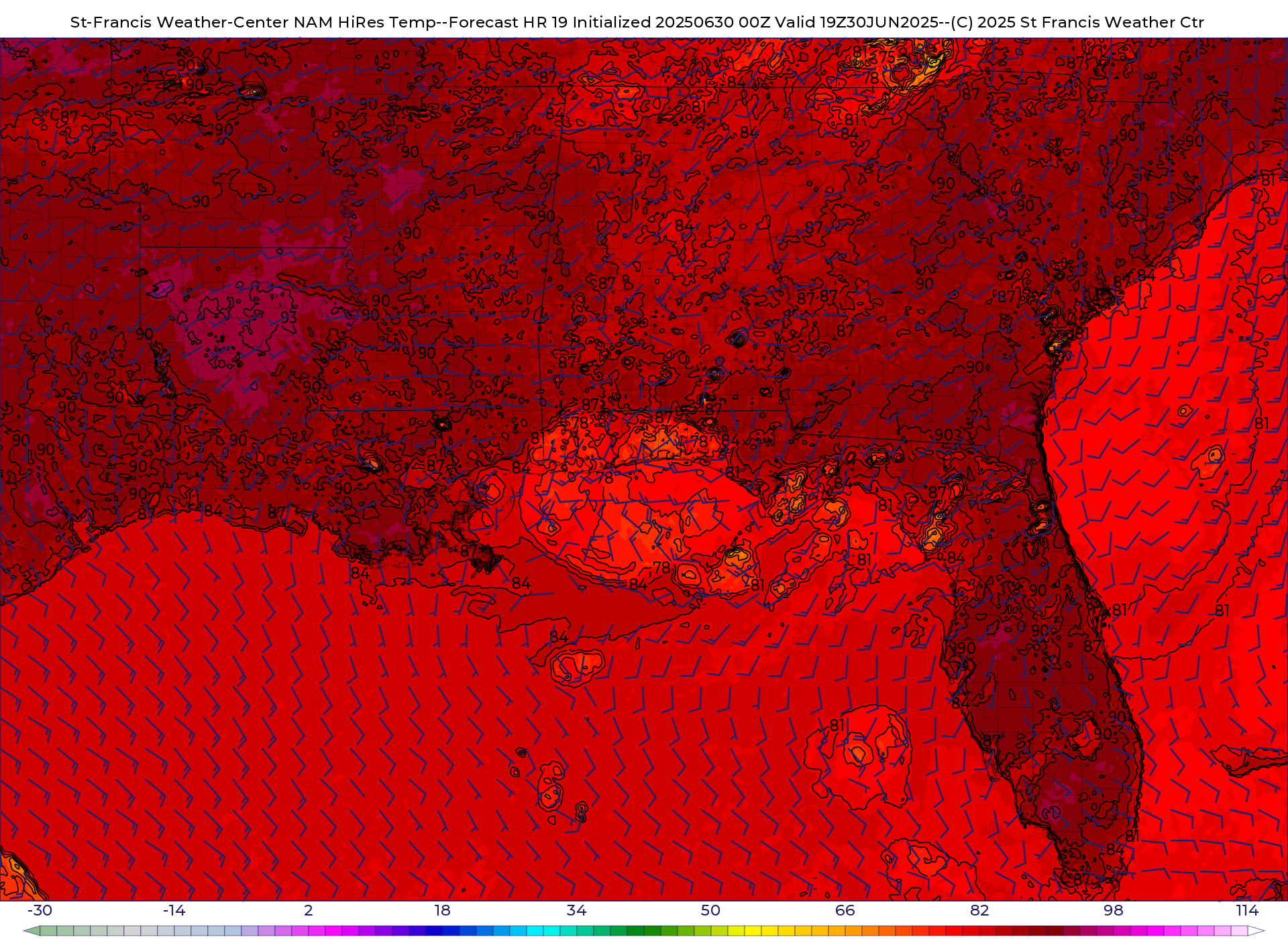
Task: Click the 18 label on the temperature scale
Action: pyautogui.click(x=442, y=910)
